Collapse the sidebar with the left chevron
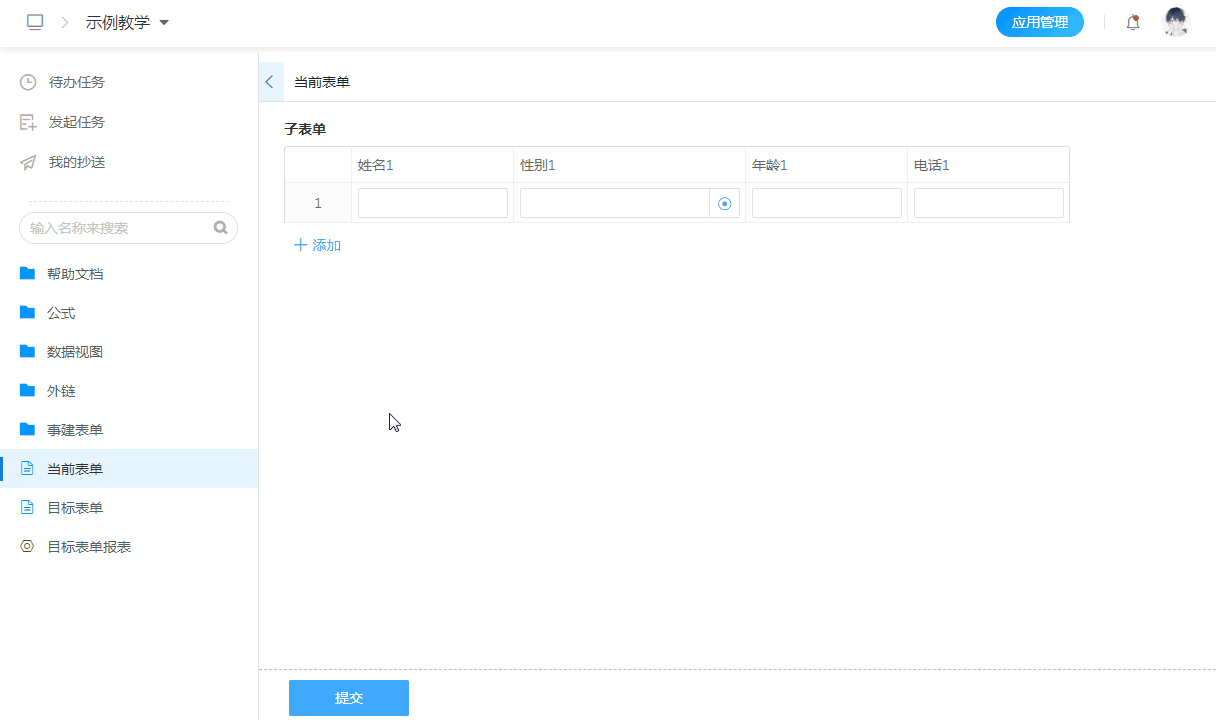Viewport: 1216px width, 720px height. coord(270,82)
